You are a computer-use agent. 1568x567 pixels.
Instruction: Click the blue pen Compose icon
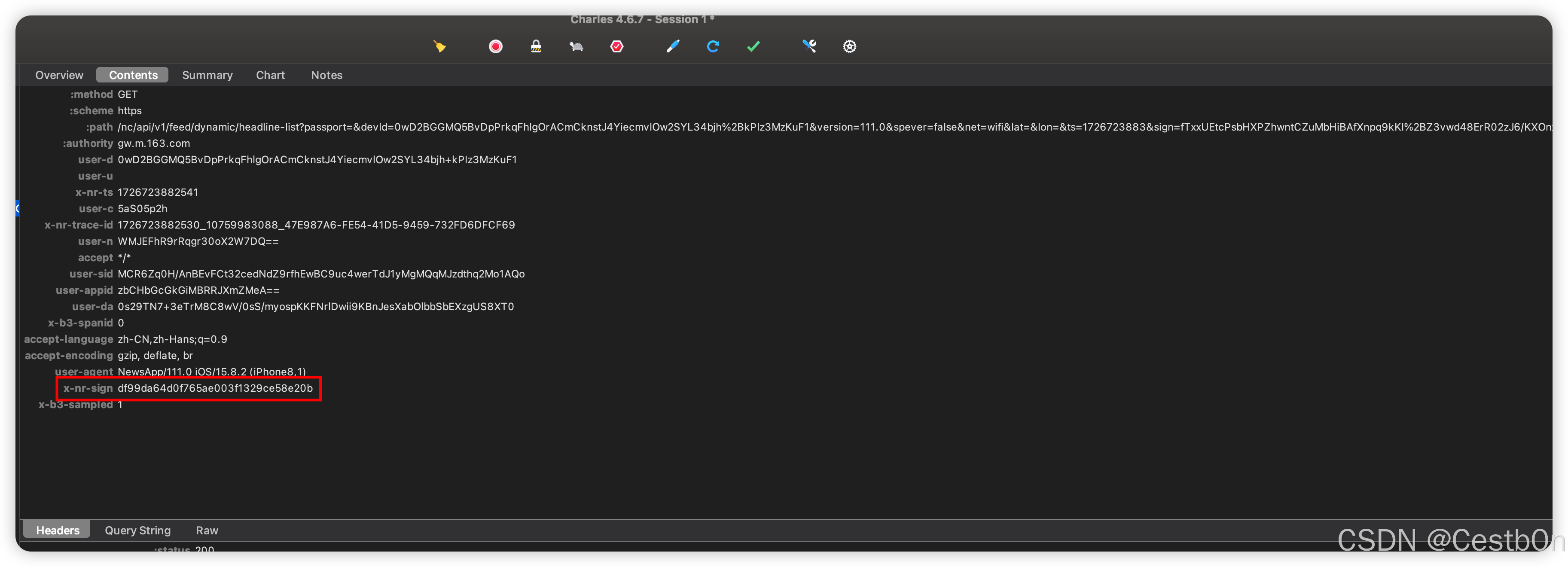673,46
